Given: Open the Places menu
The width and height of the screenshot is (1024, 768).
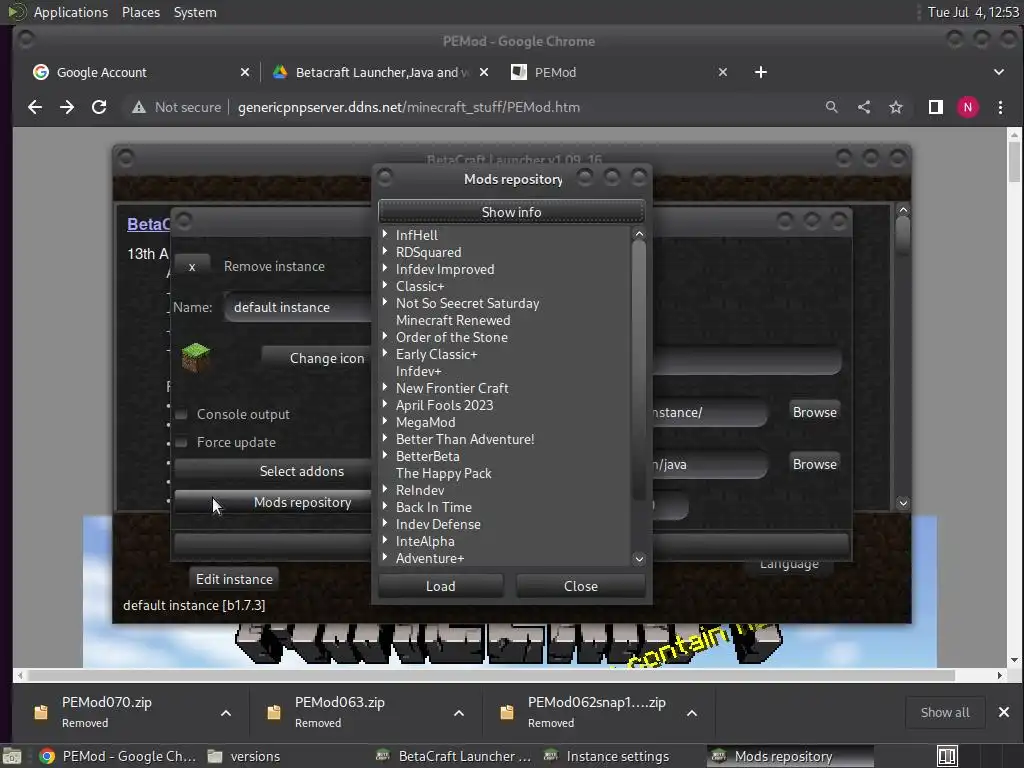Looking at the screenshot, I should [141, 12].
